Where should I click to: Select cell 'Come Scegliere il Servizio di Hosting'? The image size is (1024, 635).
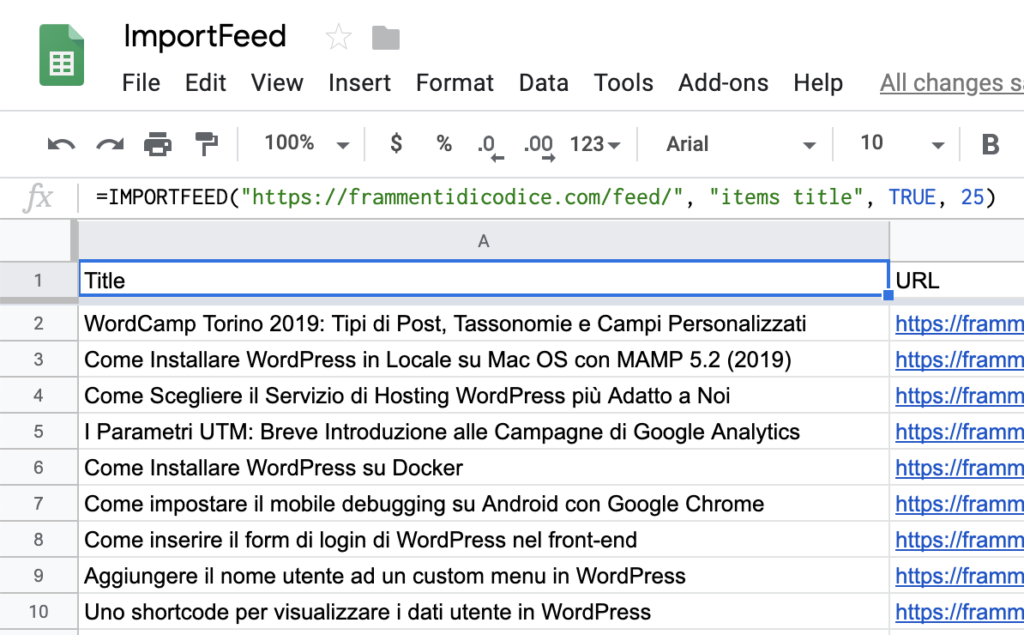pos(483,395)
